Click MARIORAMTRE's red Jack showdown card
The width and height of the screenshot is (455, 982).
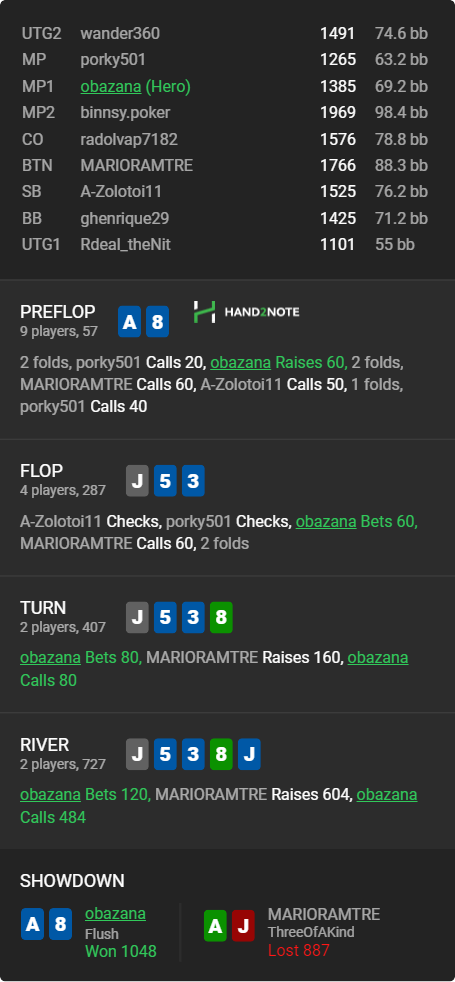click(x=243, y=926)
